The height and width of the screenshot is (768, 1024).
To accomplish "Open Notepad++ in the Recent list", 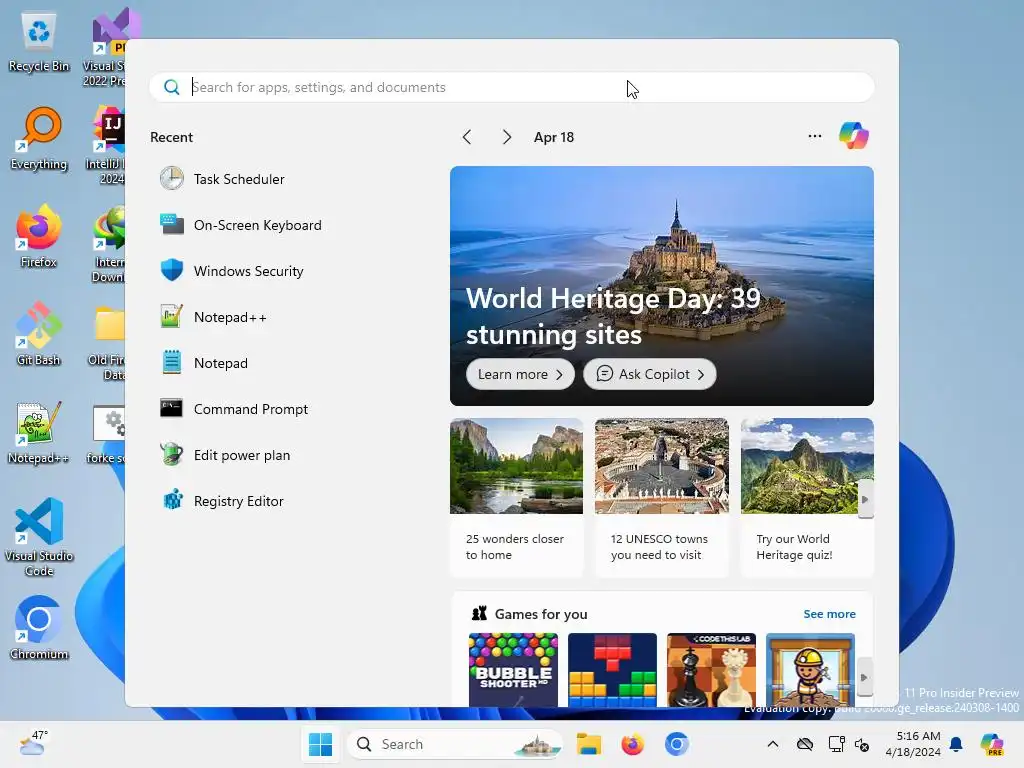I will (x=214, y=317).
